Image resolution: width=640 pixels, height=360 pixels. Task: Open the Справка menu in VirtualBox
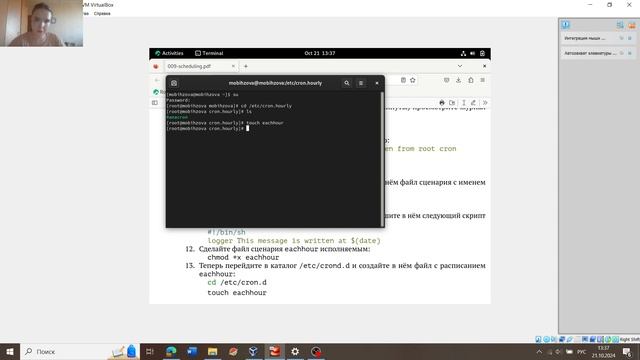coord(102,13)
